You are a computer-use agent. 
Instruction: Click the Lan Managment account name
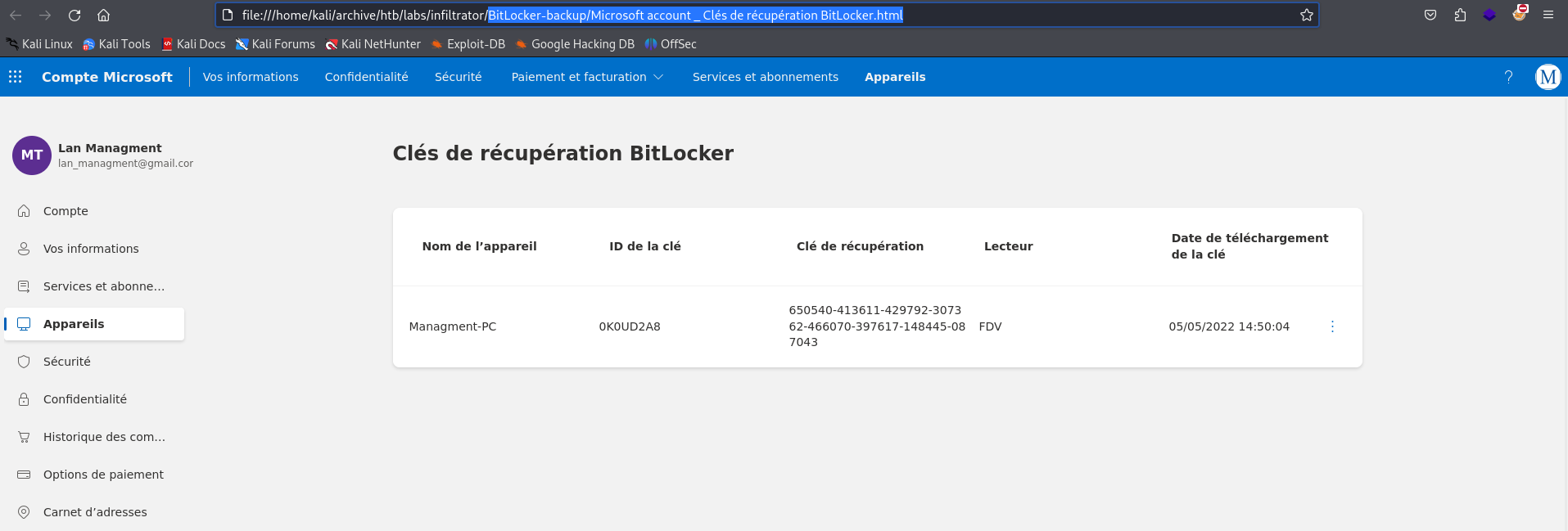coord(110,148)
